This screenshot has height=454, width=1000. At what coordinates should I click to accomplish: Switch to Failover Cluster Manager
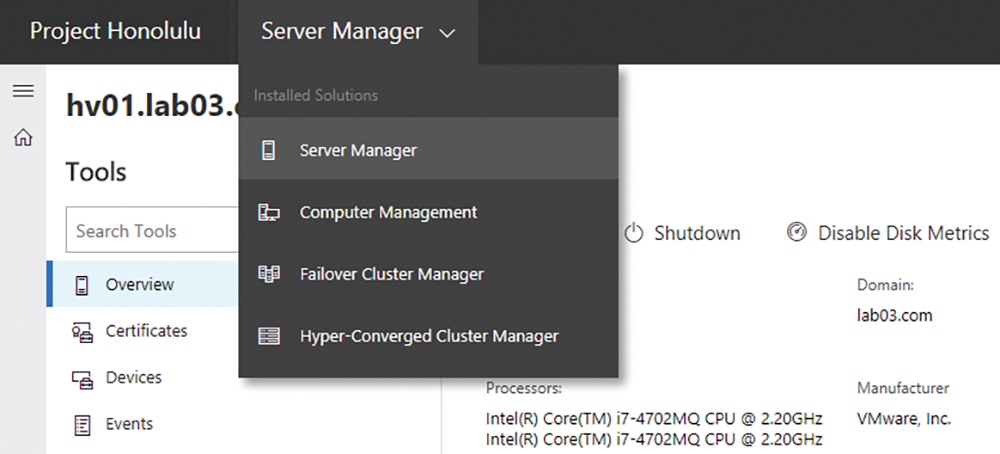[x=429, y=274]
